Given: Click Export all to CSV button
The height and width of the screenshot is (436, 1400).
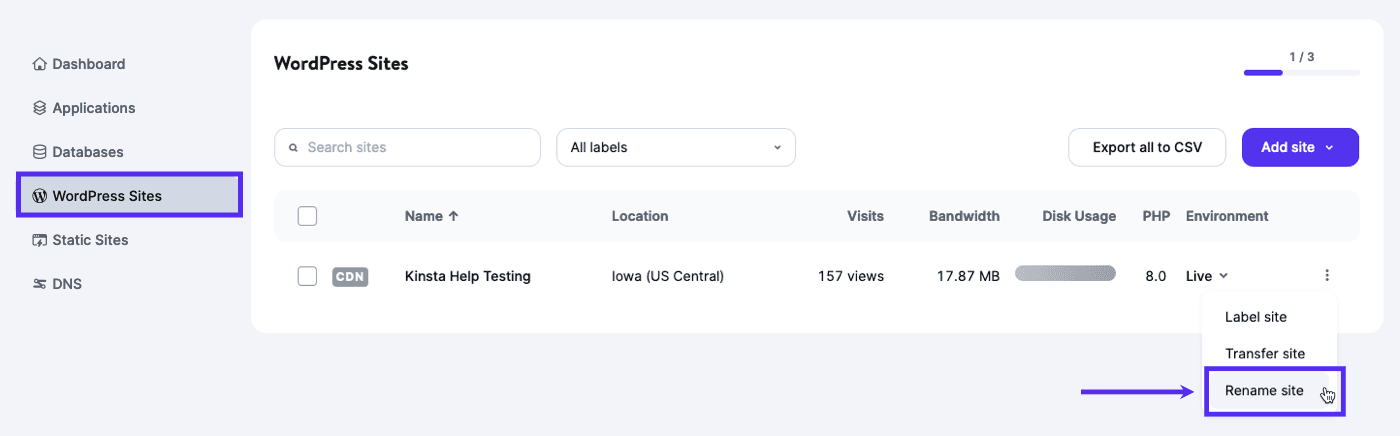Looking at the screenshot, I should 1147,147.
